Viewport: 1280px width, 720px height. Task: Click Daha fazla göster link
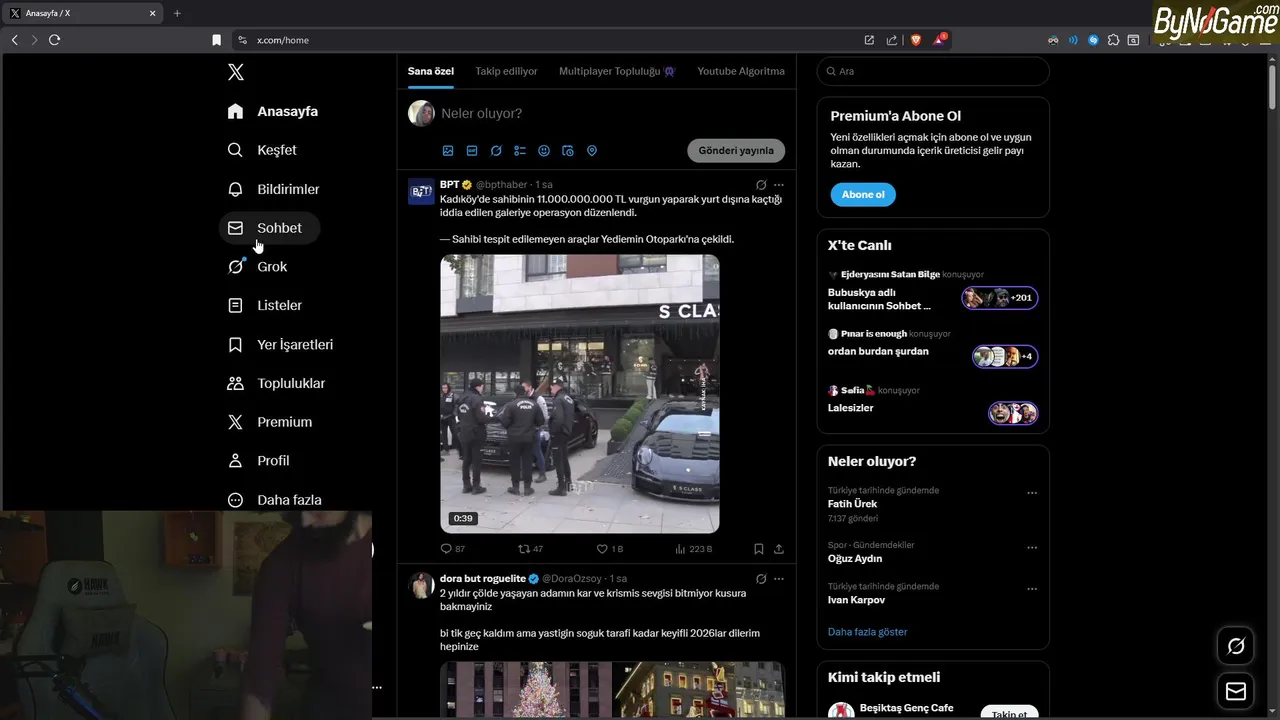(868, 632)
